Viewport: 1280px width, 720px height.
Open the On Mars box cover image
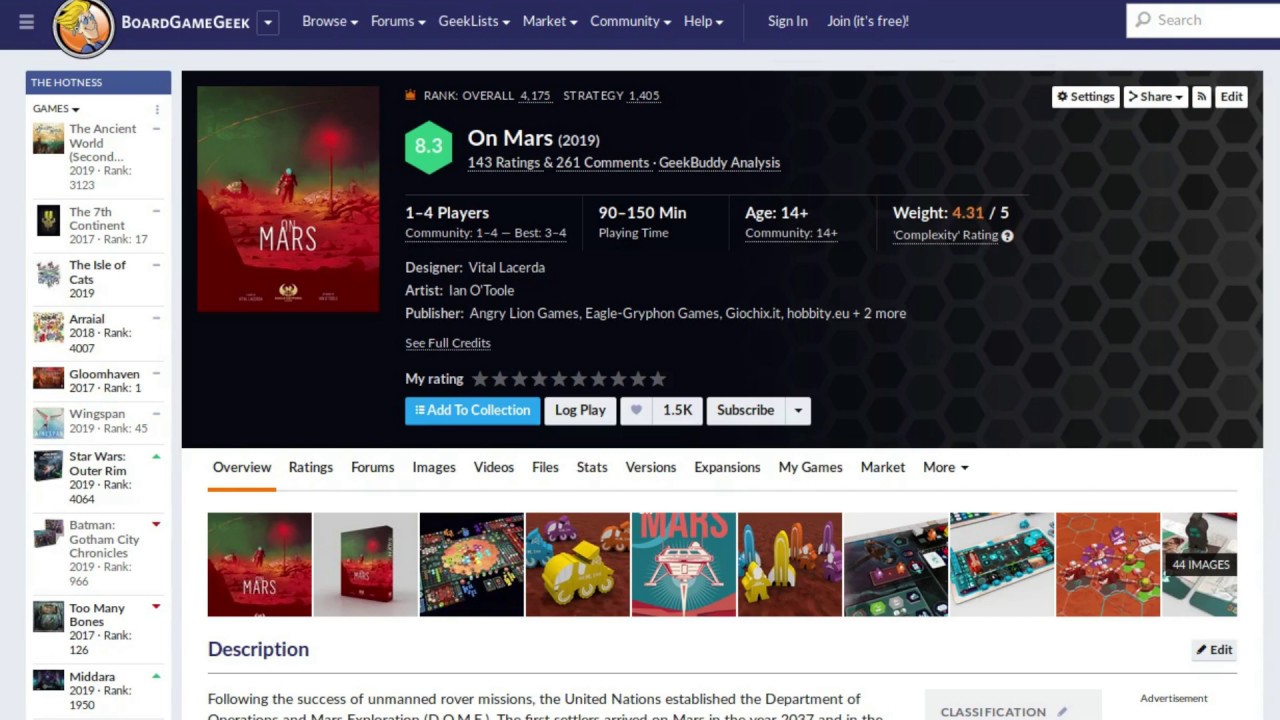pos(288,199)
